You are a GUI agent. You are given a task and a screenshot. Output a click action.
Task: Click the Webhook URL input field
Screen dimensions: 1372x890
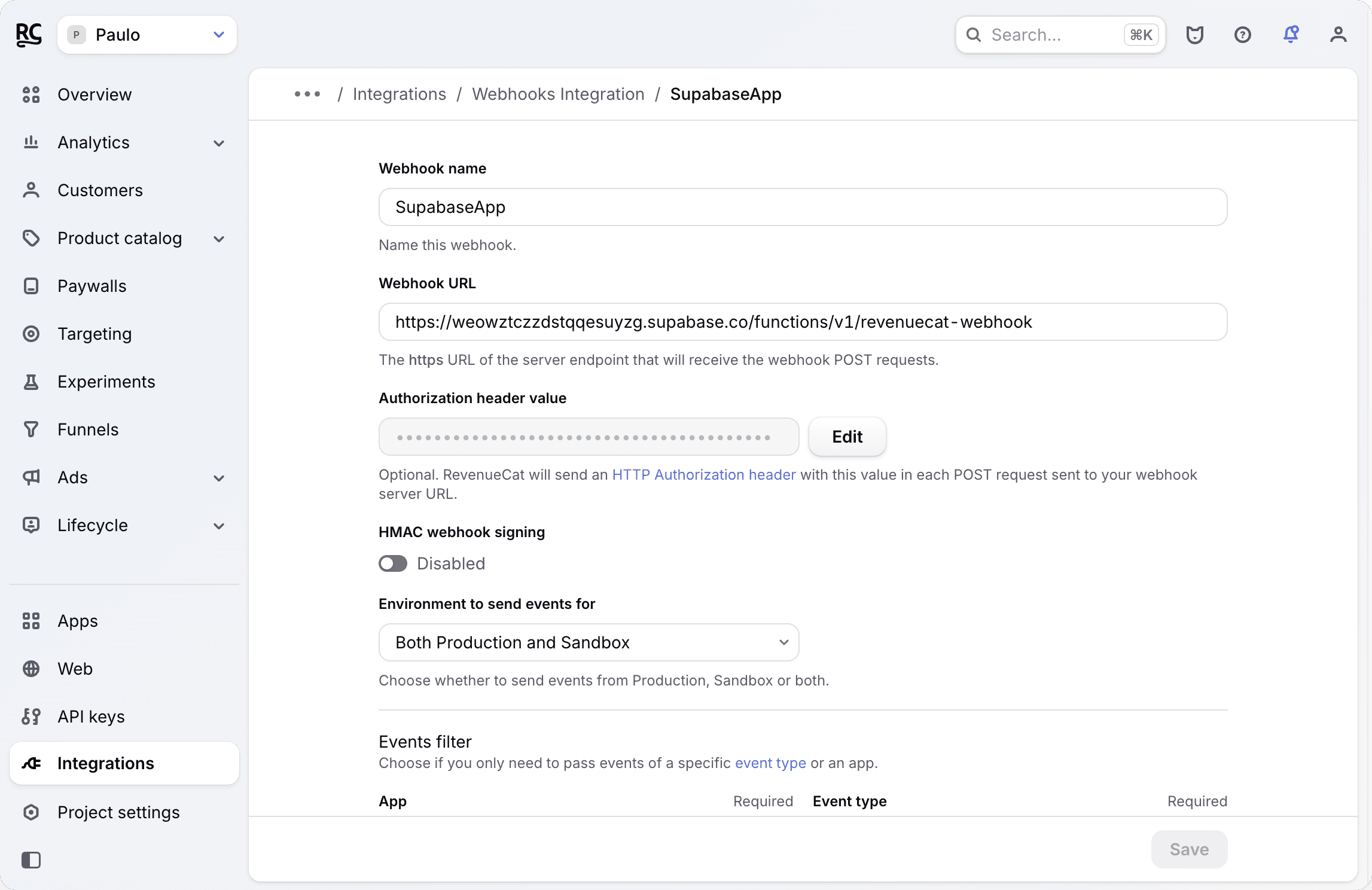pos(803,322)
